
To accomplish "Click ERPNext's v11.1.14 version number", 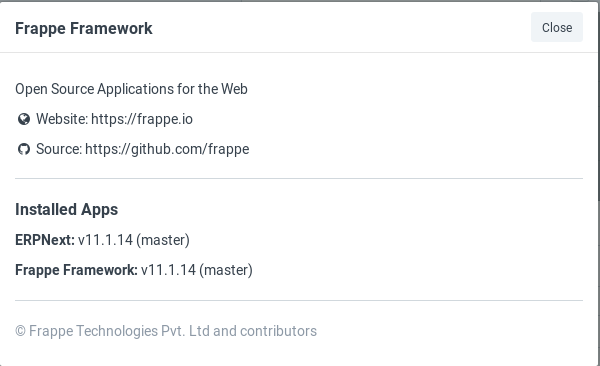I will coord(105,240).
